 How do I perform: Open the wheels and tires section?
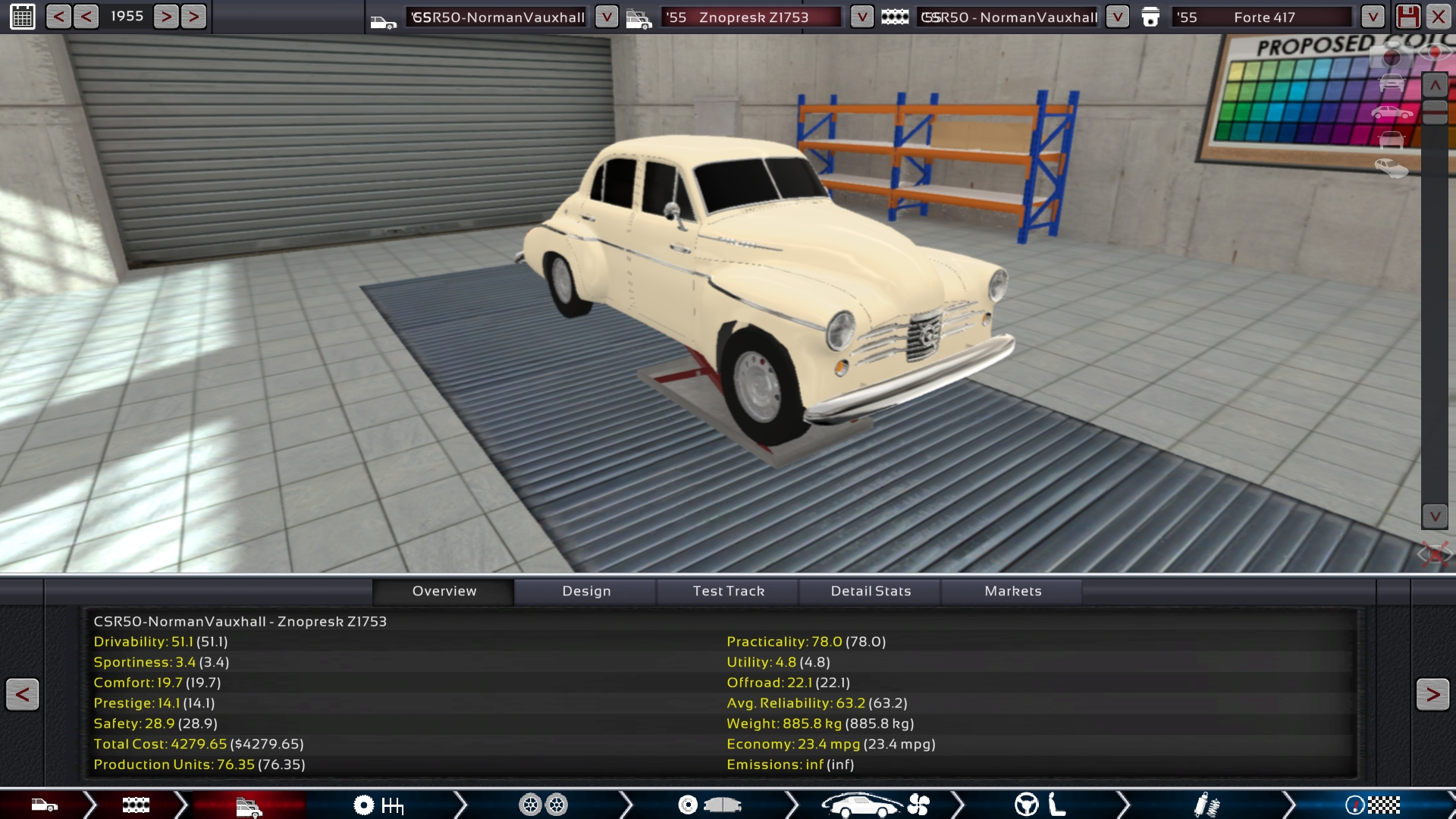coord(543,805)
